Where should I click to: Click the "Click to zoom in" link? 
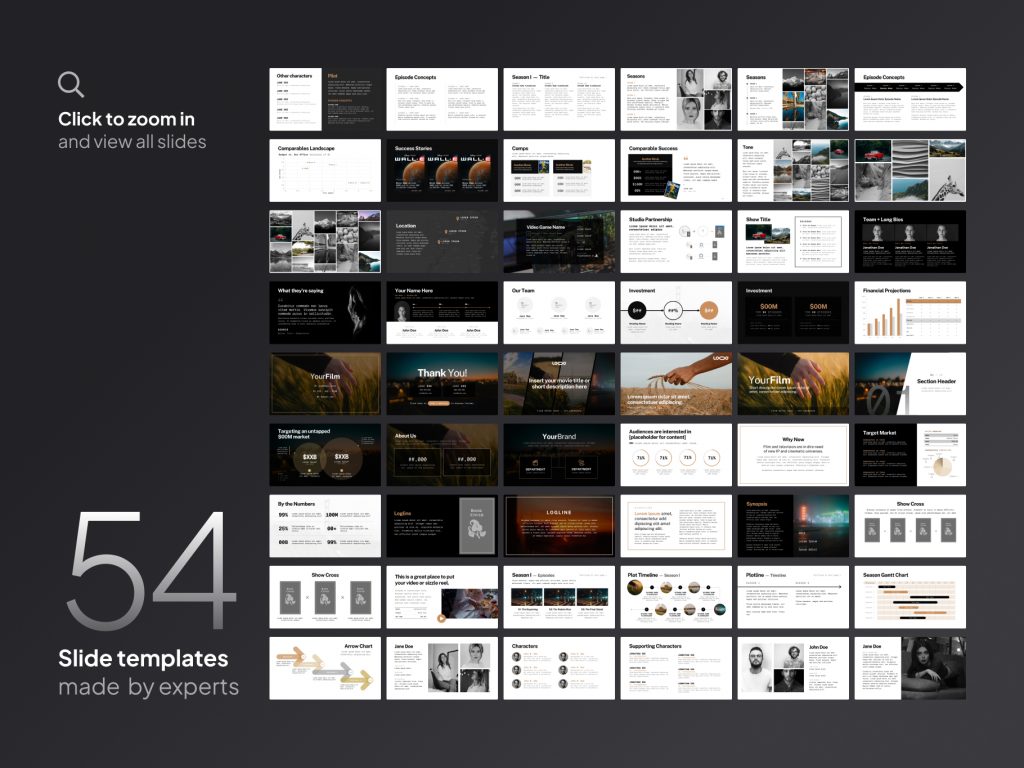click(124, 119)
